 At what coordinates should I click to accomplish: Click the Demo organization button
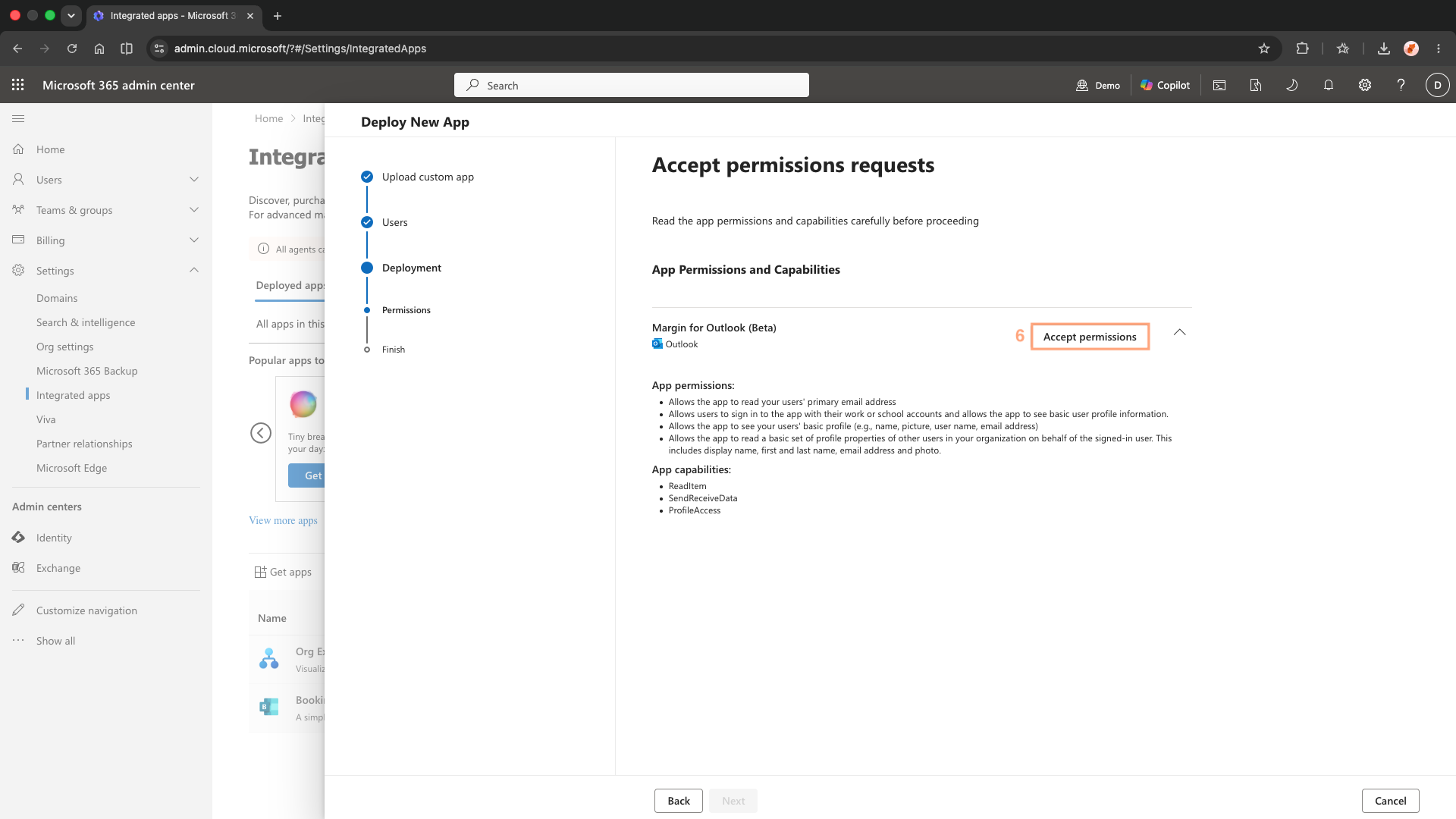tap(1098, 85)
